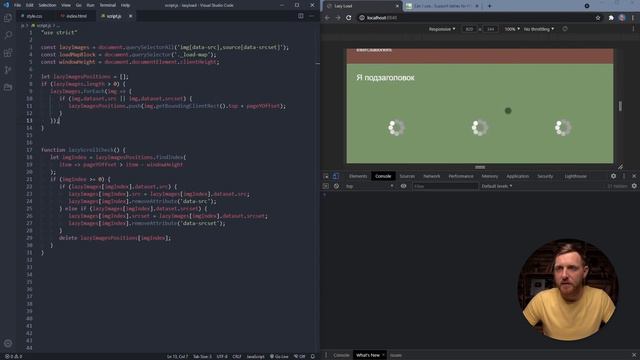The image size is (640, 360).
Task: Open the Source Control view in VS Code
Action: point(8,70)
